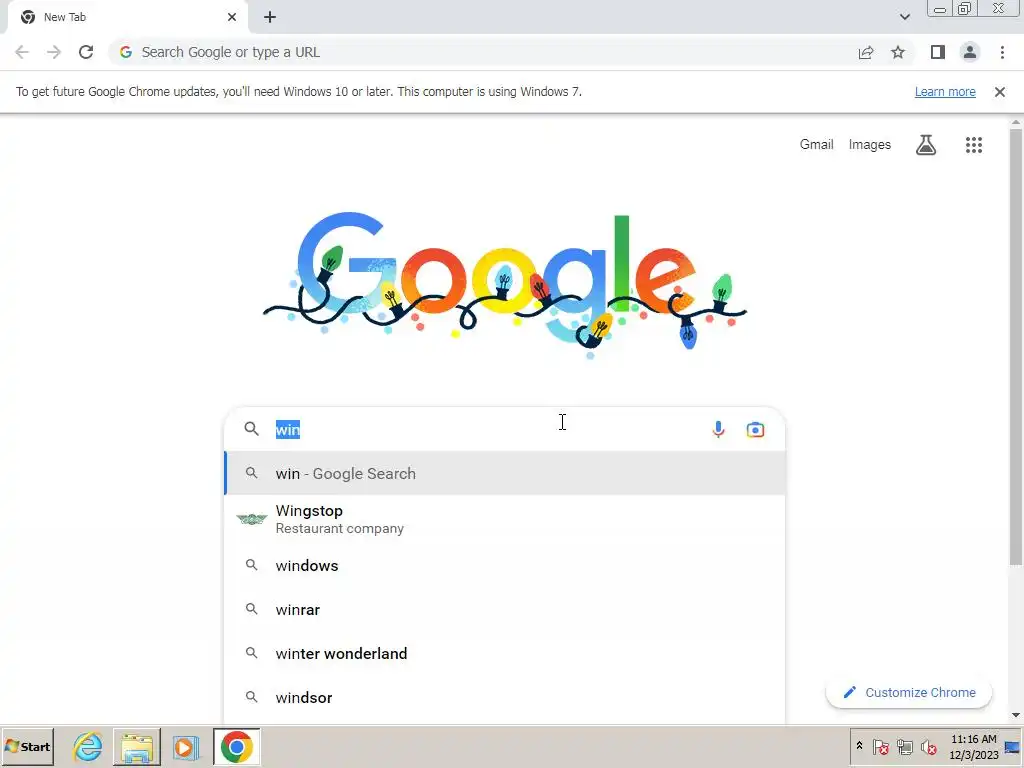This screenshot has height=768, width=1024.
Task: Click the page vertical scrollbar
Action: pyautogui.click(x=1016, y=346)
